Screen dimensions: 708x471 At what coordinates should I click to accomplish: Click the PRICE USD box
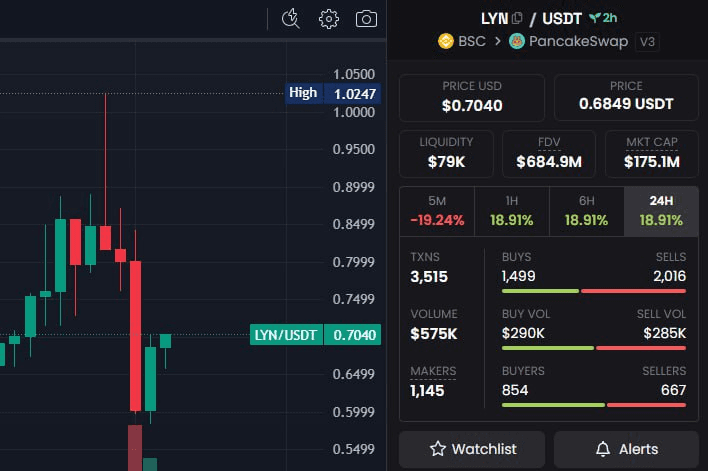coord(472,96)
